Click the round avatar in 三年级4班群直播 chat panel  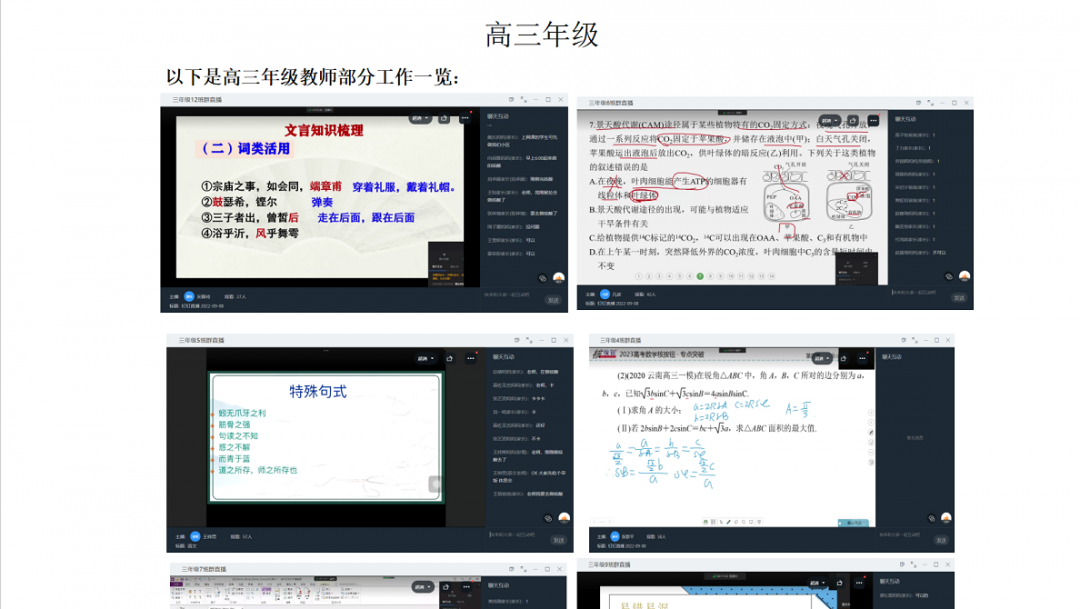point(946,517)
